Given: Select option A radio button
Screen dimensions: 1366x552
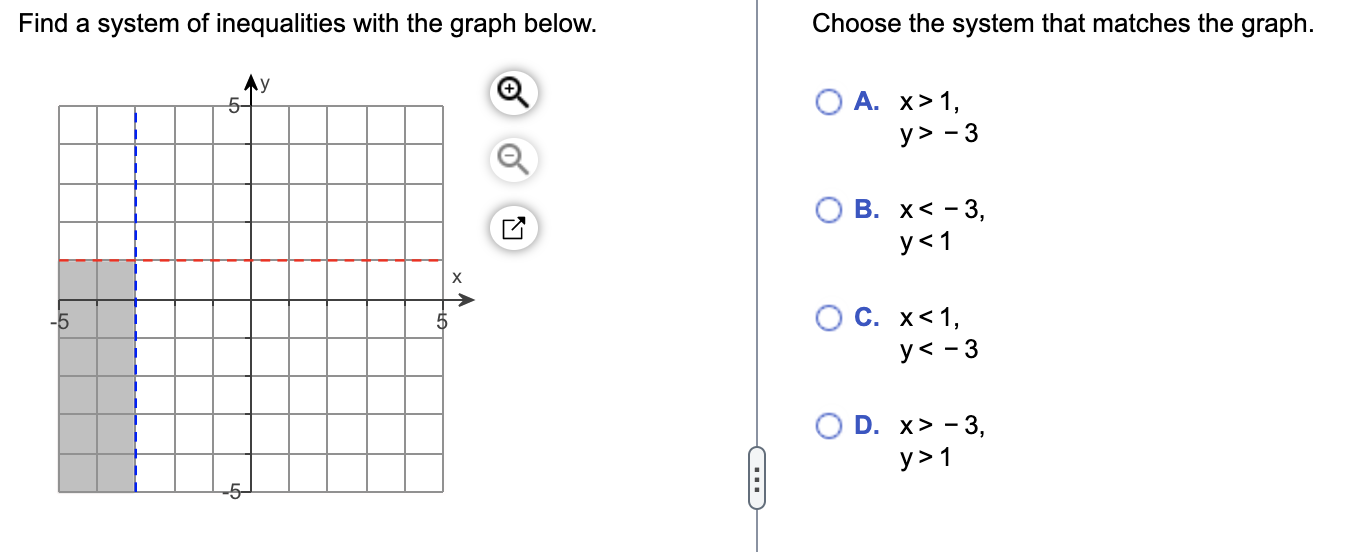Looking at the screenshot, I should [829, 102].
